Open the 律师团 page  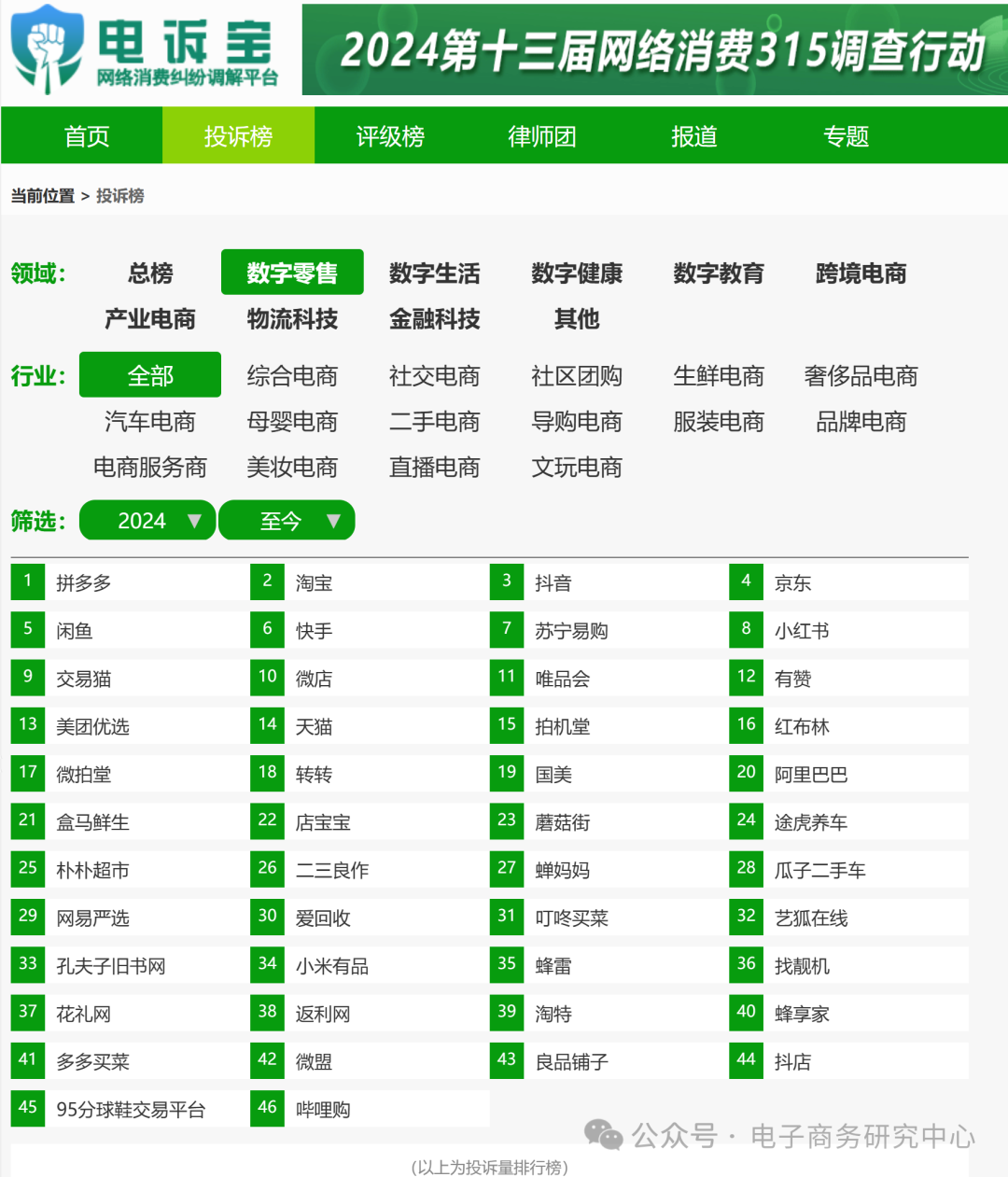(x=541, y=135)
